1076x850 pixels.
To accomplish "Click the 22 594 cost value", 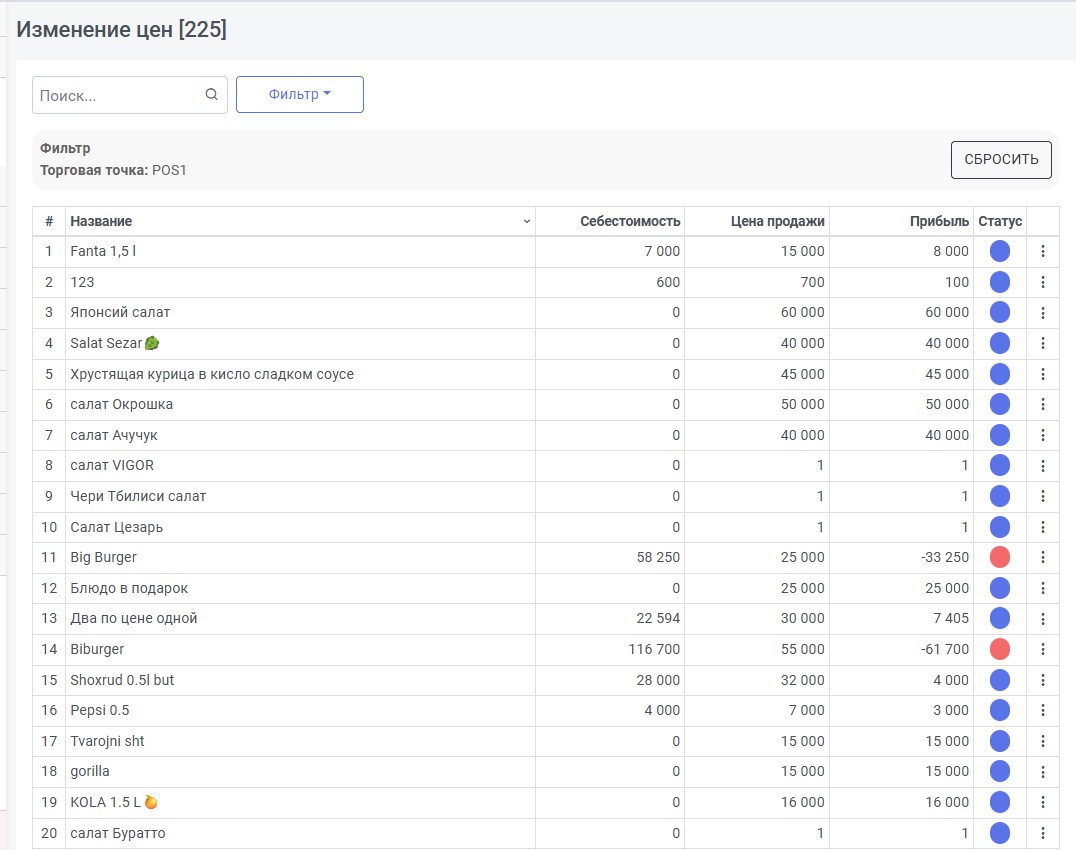I will click(x=658, y=618).
